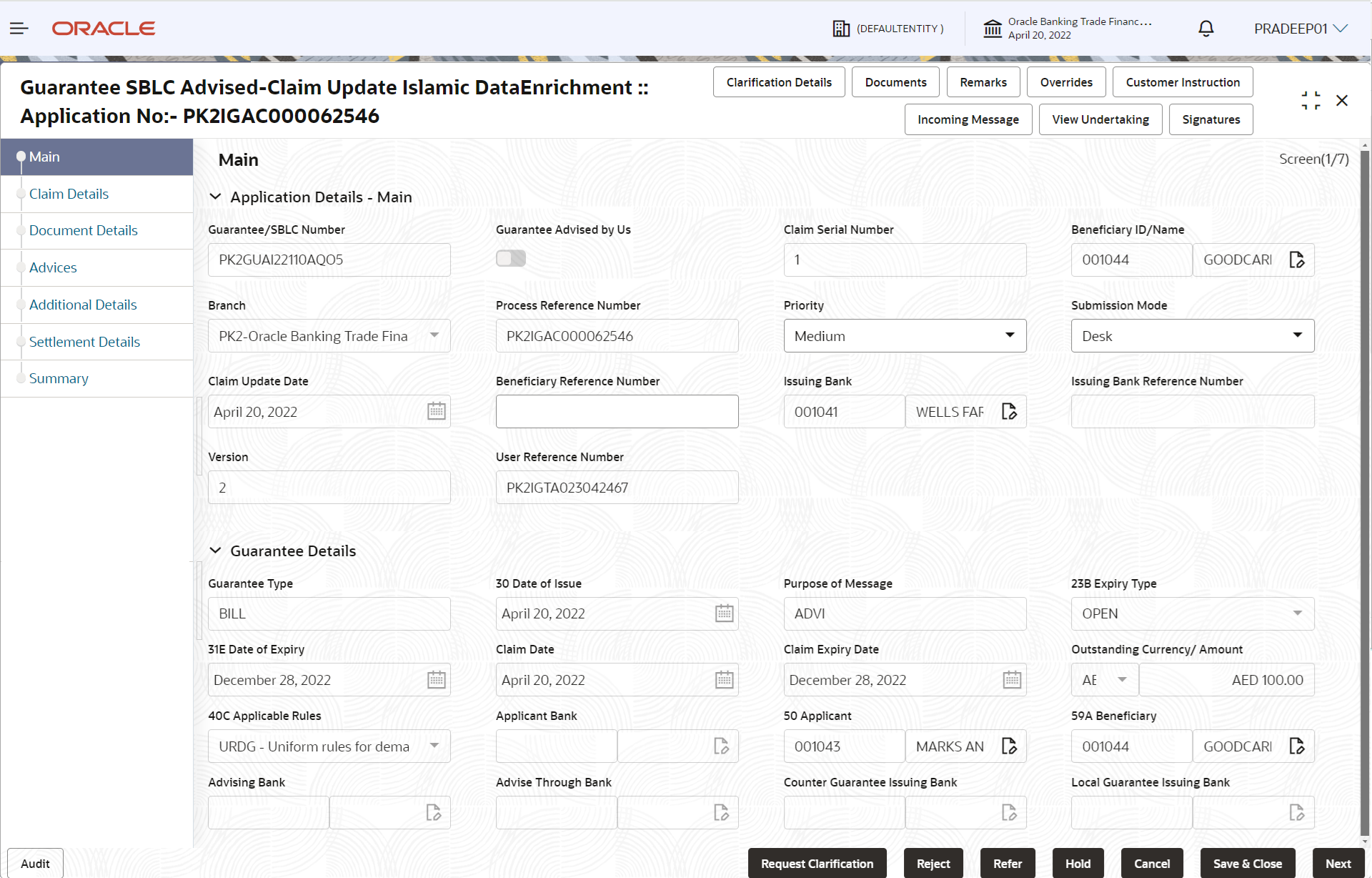
Task: Click the notifications bell icon
Action: (1206, 28)
